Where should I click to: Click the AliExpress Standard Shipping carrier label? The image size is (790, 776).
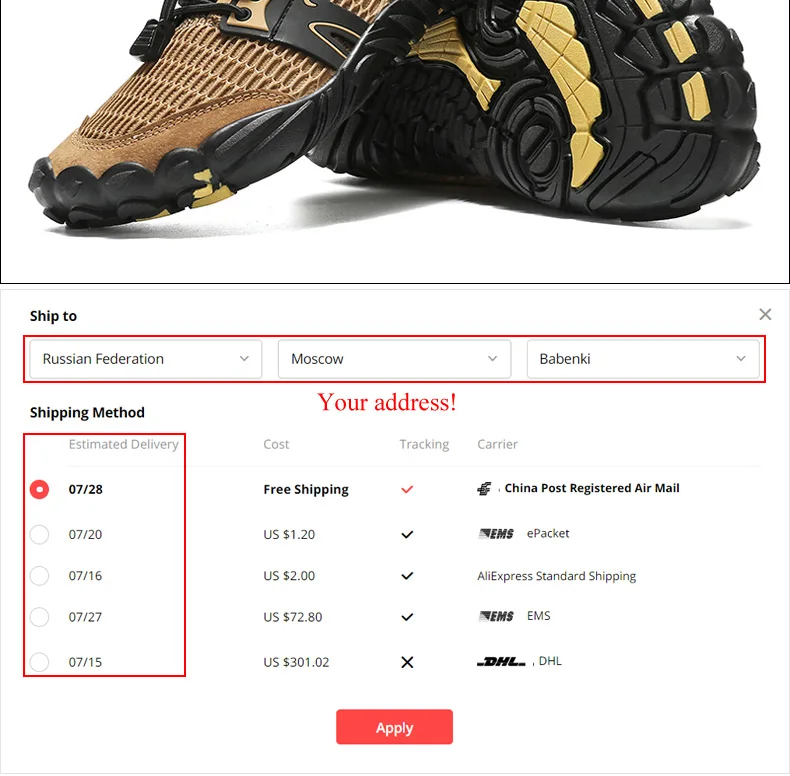(x=556, y=576)
